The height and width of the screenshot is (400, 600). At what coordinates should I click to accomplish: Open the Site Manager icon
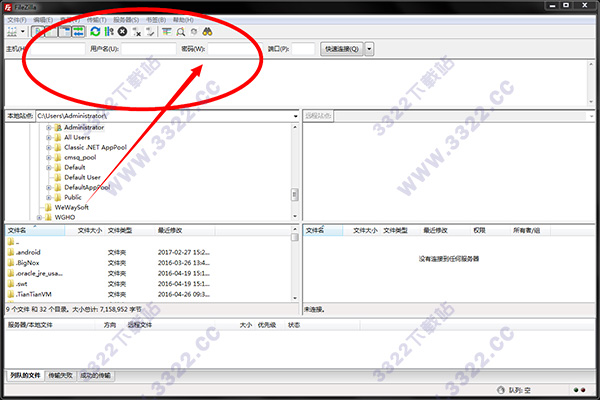pyautogui.click(x=12, y=32)
